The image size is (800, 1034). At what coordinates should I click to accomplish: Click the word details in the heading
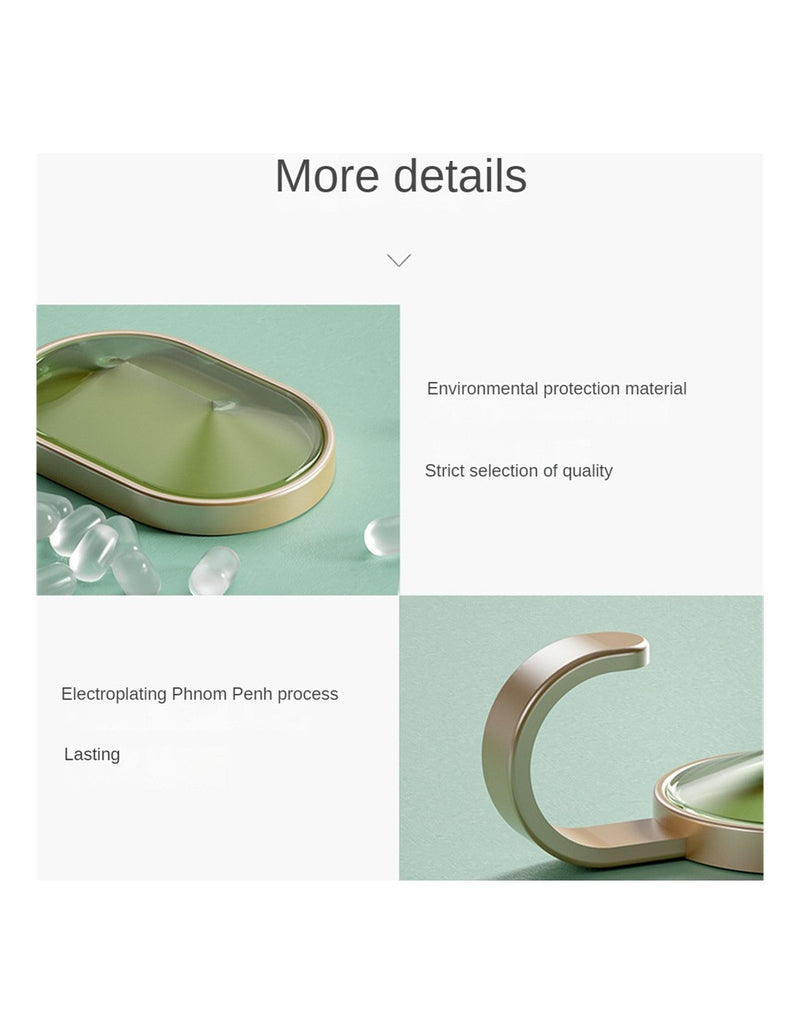point(460,176)
